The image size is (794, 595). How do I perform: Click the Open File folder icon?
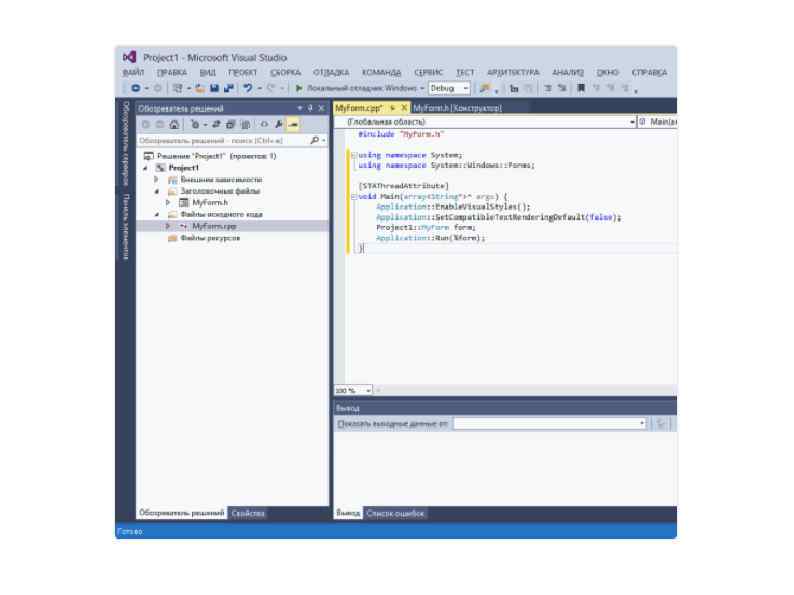[x=201, y=88]
